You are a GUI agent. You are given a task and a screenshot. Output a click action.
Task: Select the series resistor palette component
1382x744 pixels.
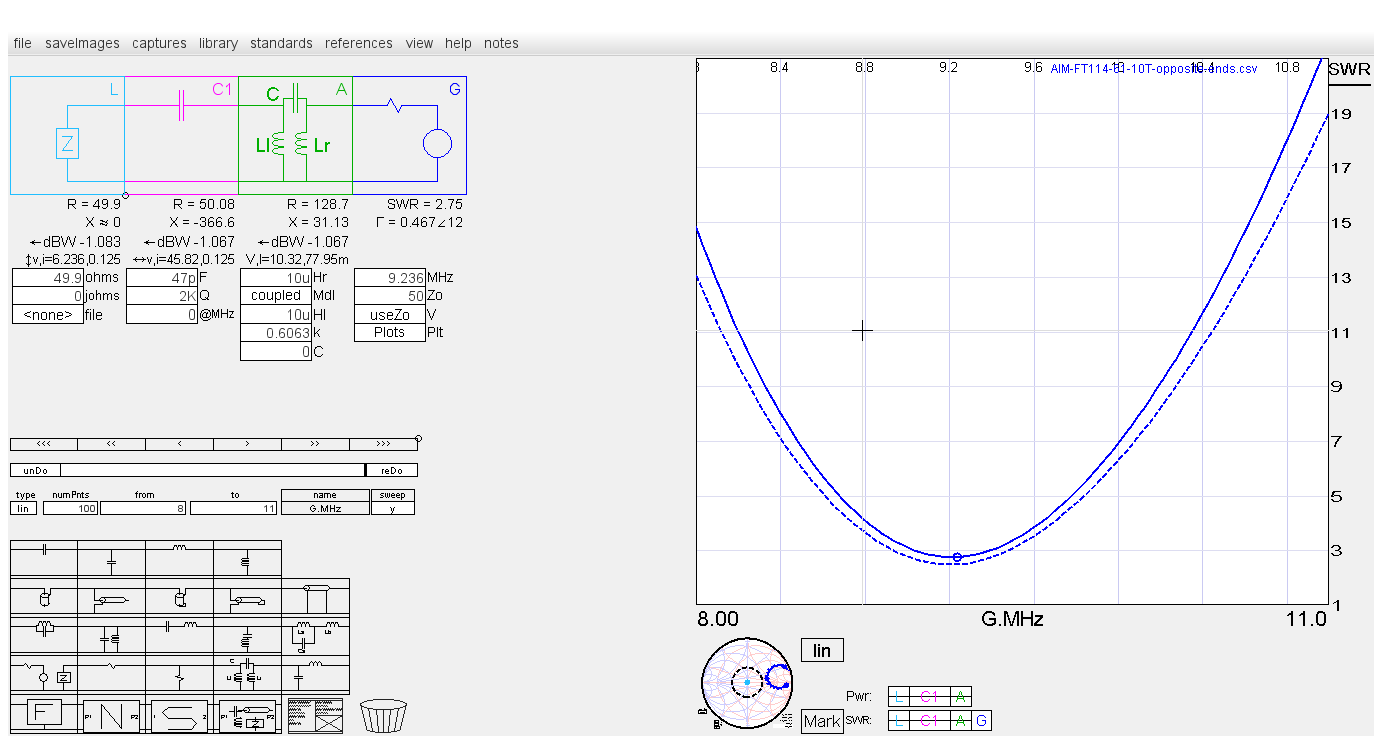click(x=112, y=674)
